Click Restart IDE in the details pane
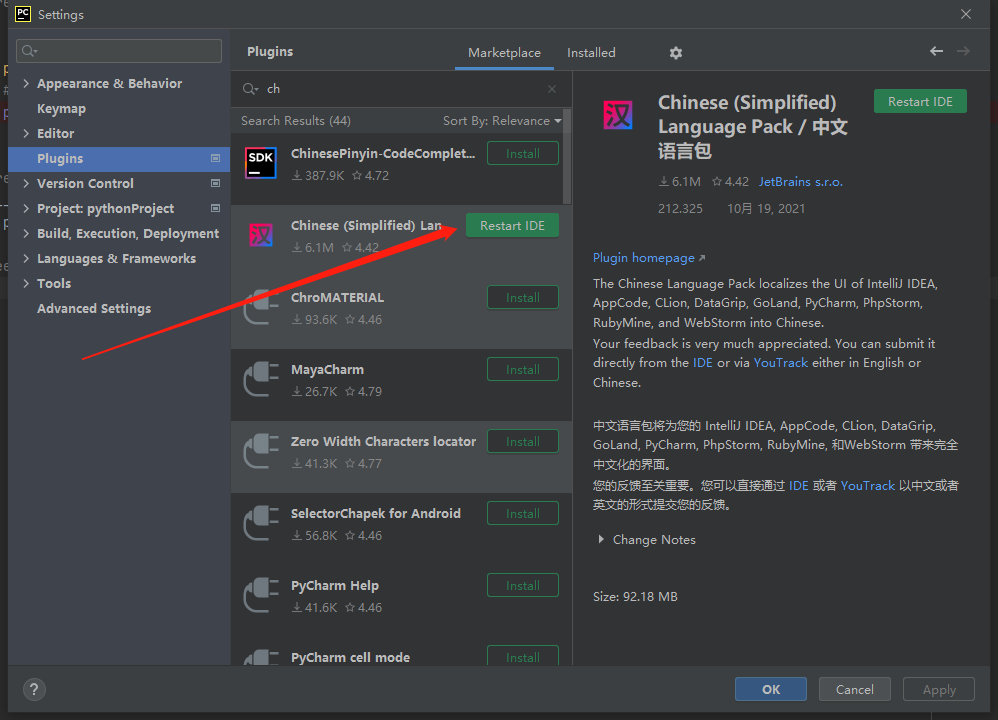 point(920,102)
